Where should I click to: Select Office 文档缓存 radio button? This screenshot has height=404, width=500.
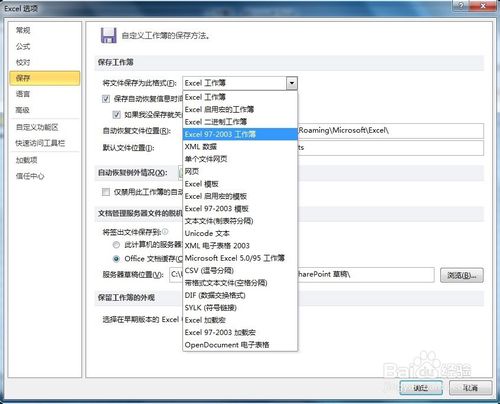click(116, 258)
